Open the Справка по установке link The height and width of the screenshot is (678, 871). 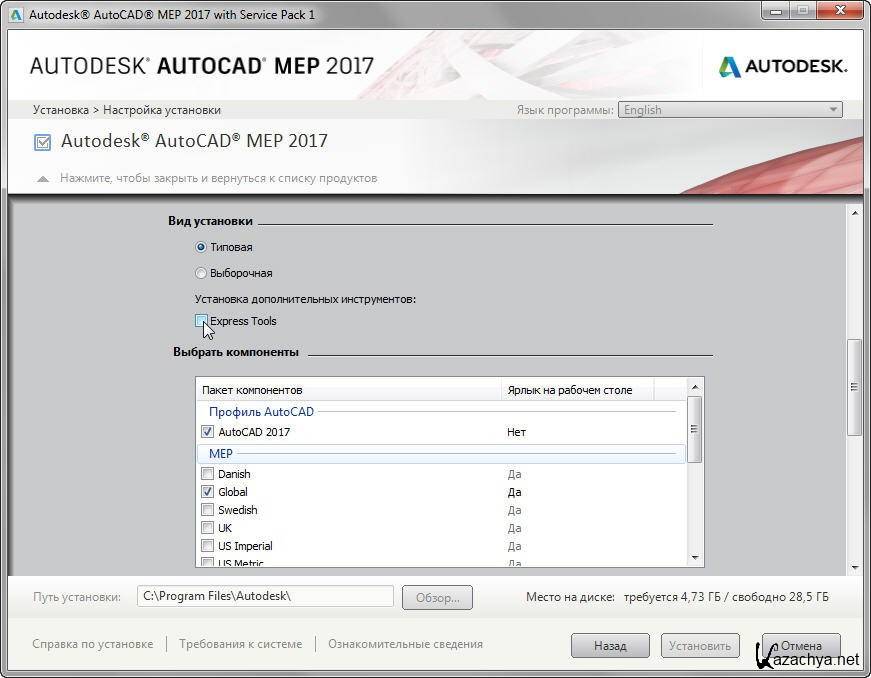point(93,644)
